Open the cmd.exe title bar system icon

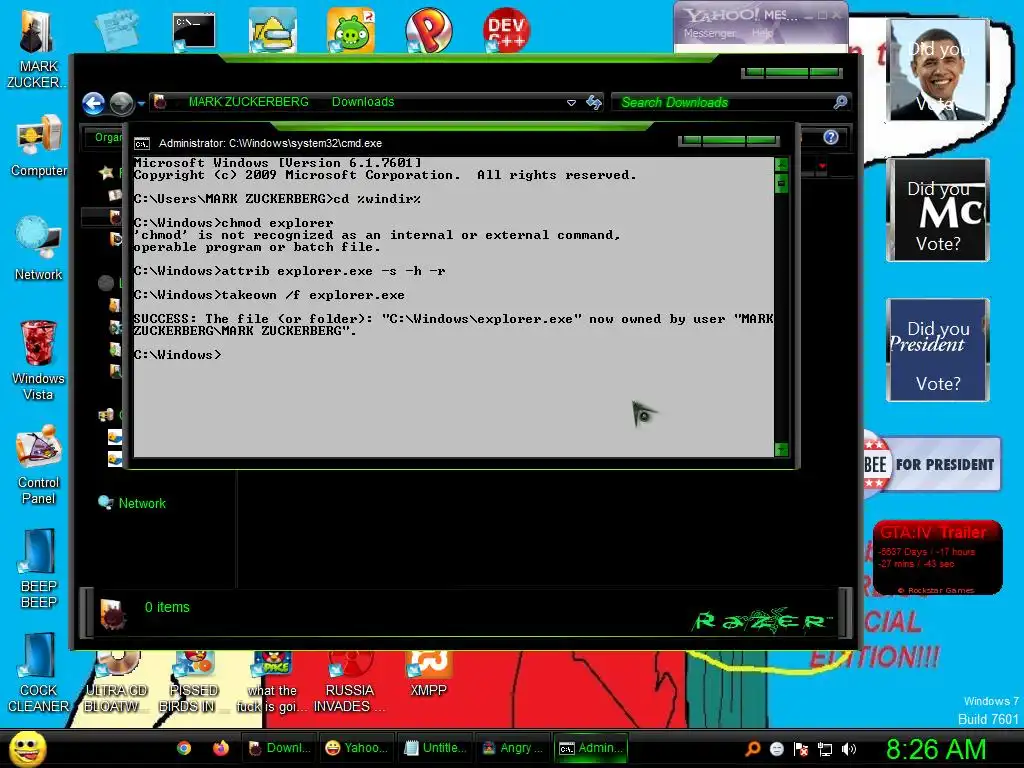[x=142, y=144]
